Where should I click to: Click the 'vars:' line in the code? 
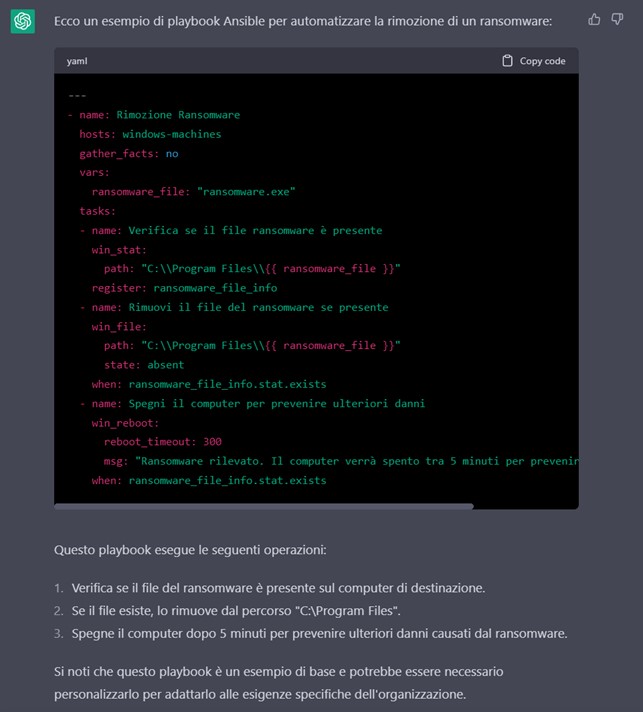coord(94,173)
